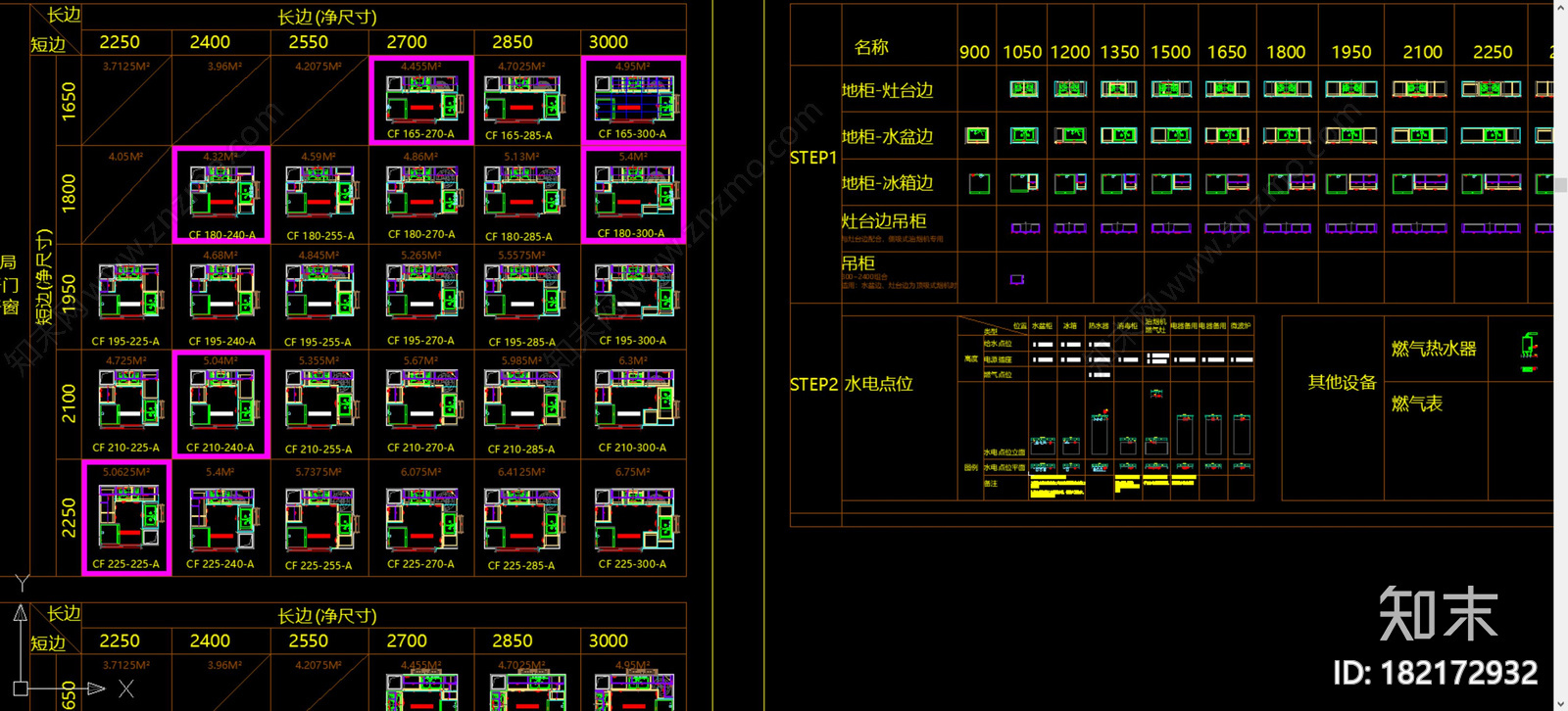Select the CF 180-300-A highlighted layout
This screenshot has width=1568, height=711.
coord(633,194)
